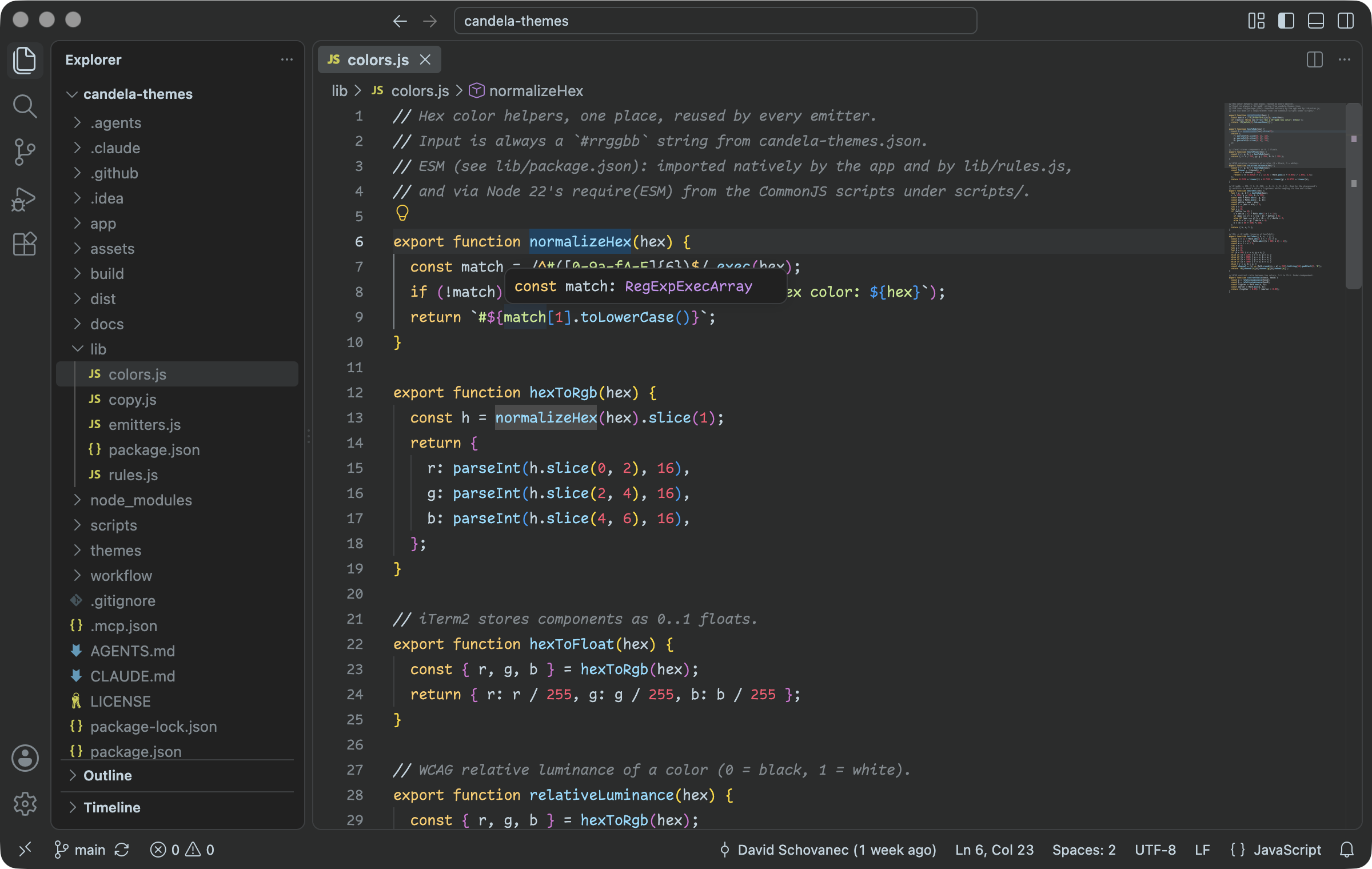Open emitters.js in the file tree
Viewport: 1372px width, 869px height.
tap(177, 425)
